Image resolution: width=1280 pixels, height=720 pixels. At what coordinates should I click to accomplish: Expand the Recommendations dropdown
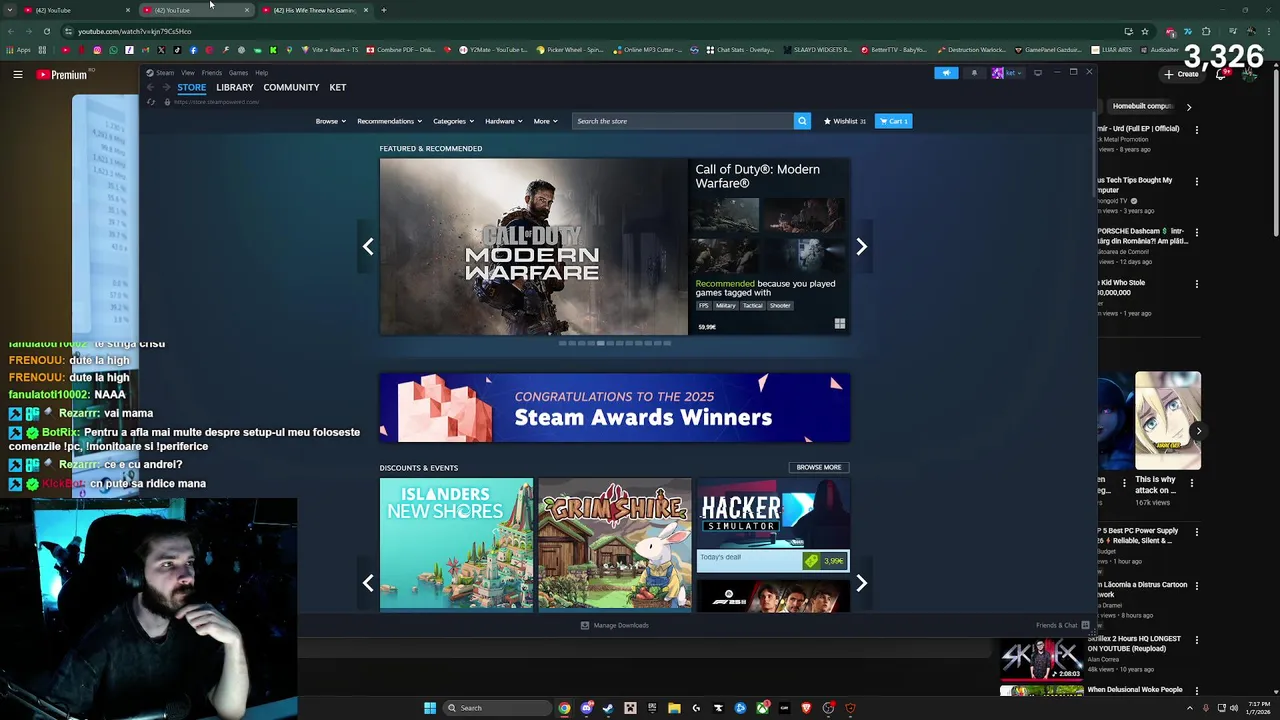389,121
